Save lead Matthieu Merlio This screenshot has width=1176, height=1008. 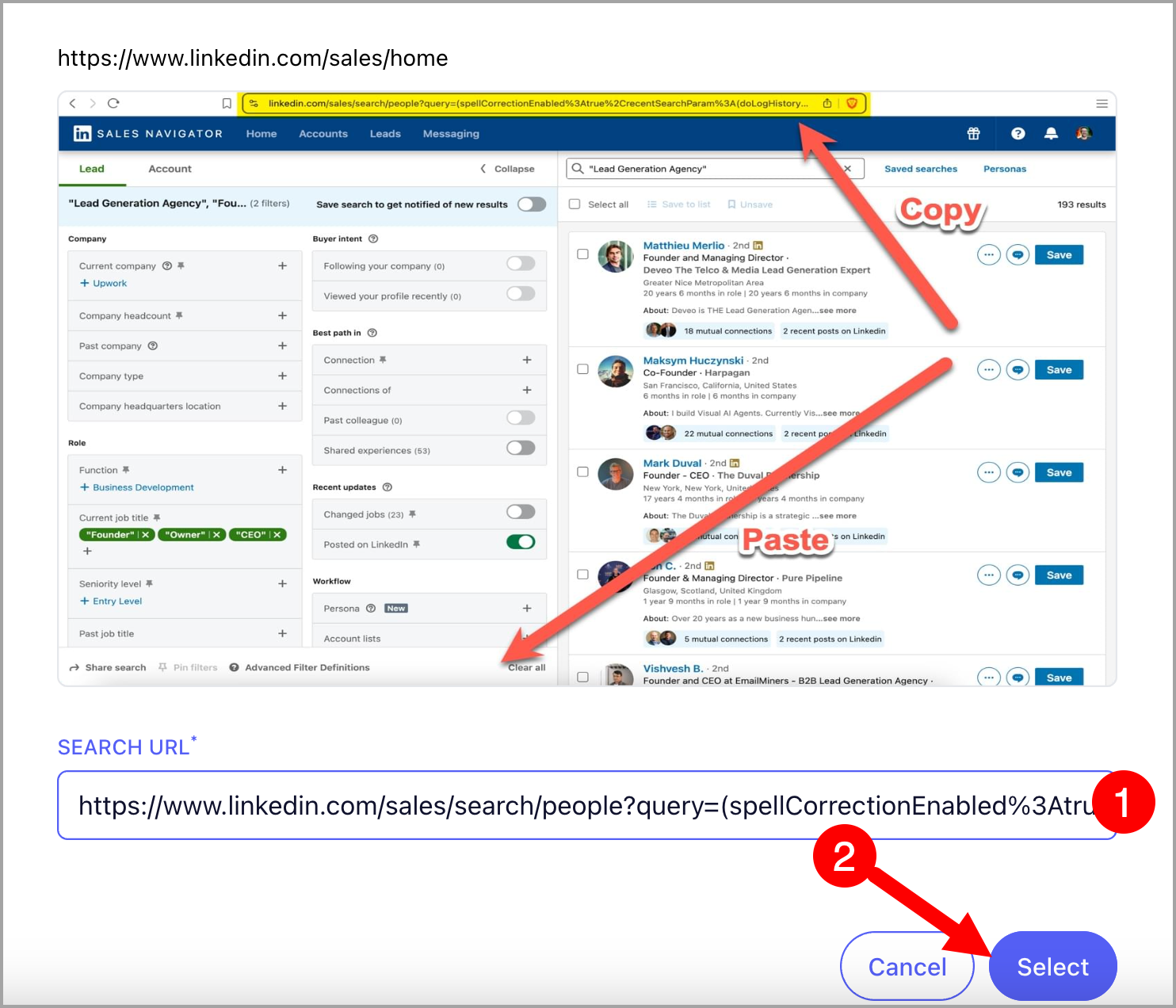tap(1059, 255)
